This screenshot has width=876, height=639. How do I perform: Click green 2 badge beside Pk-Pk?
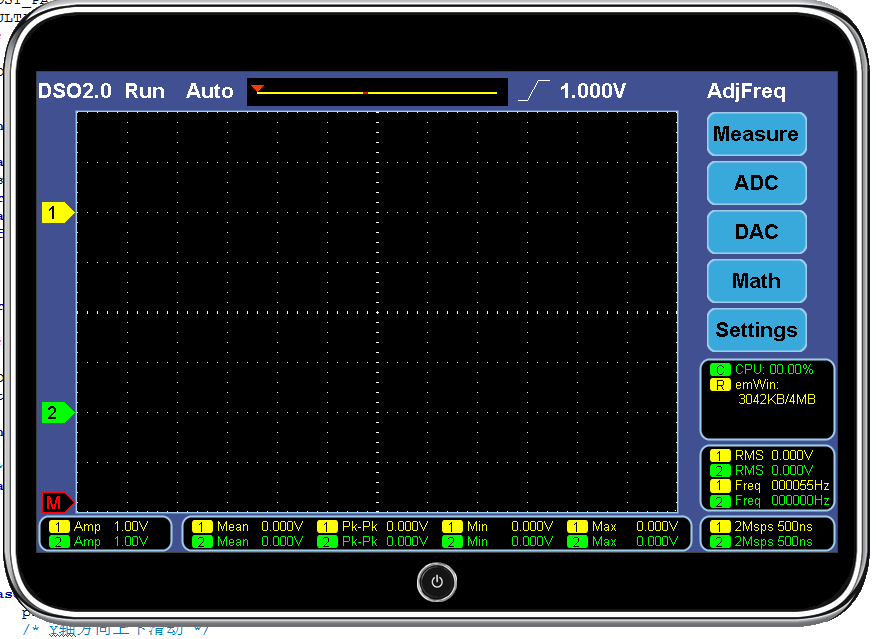click(x=327, y=542)
